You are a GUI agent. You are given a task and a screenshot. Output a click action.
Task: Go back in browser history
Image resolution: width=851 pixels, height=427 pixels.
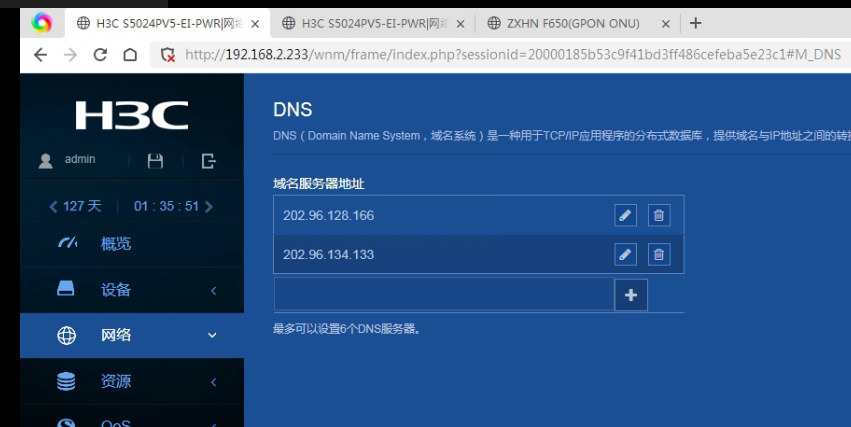coord(40,55)
